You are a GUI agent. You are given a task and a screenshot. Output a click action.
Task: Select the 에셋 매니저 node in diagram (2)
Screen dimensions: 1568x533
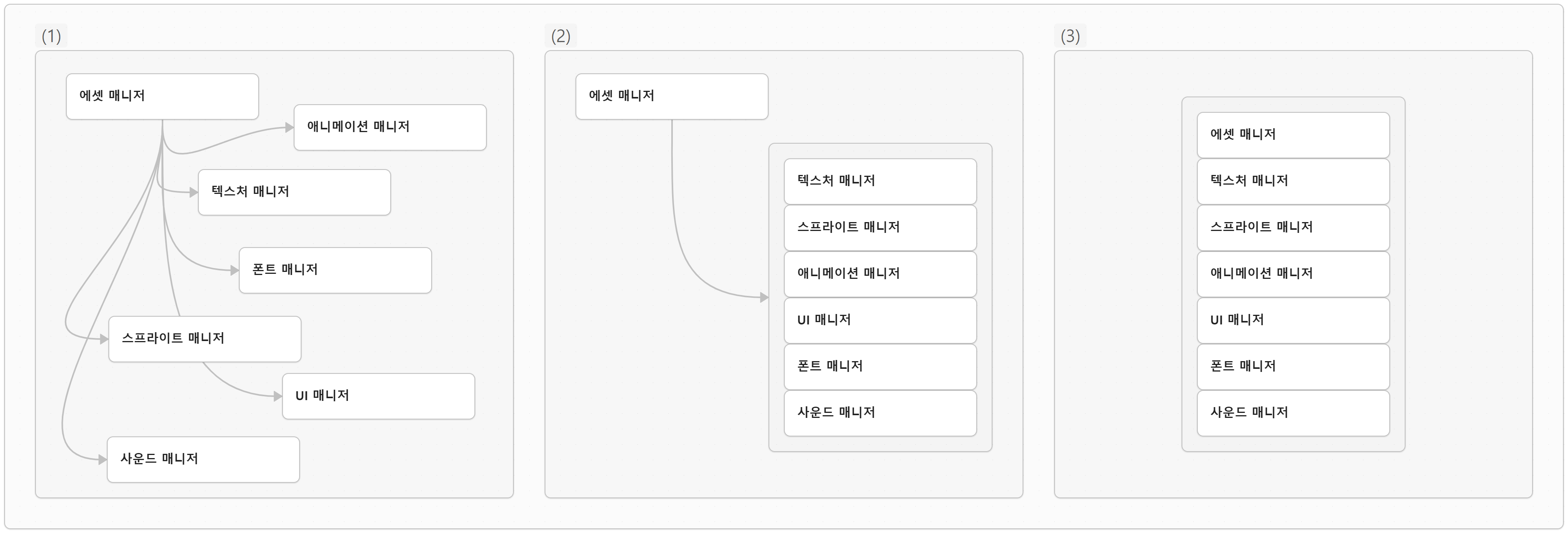671,96
